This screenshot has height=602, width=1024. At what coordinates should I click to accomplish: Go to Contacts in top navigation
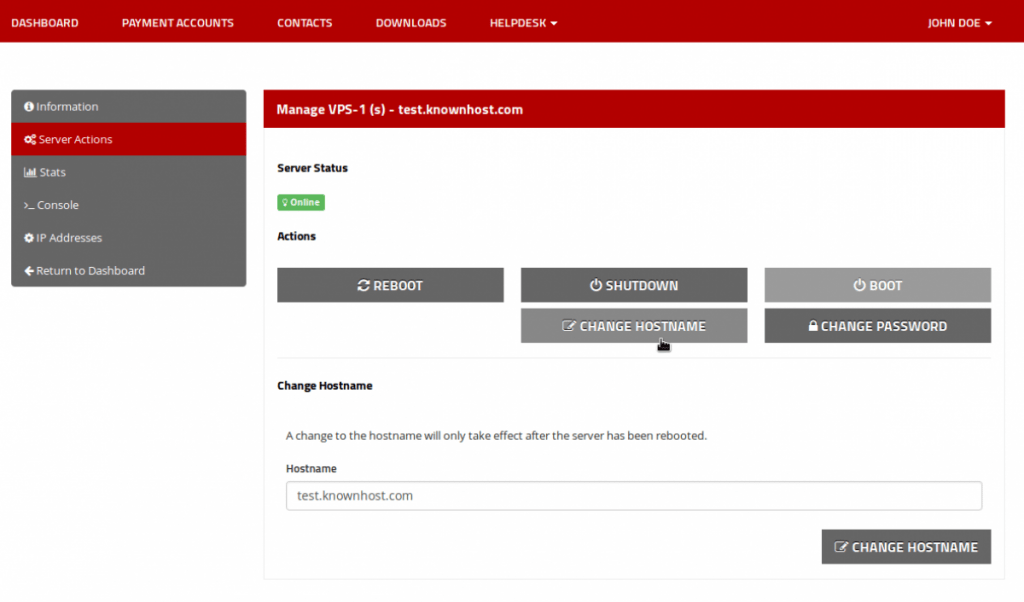(x=304, y=23)
